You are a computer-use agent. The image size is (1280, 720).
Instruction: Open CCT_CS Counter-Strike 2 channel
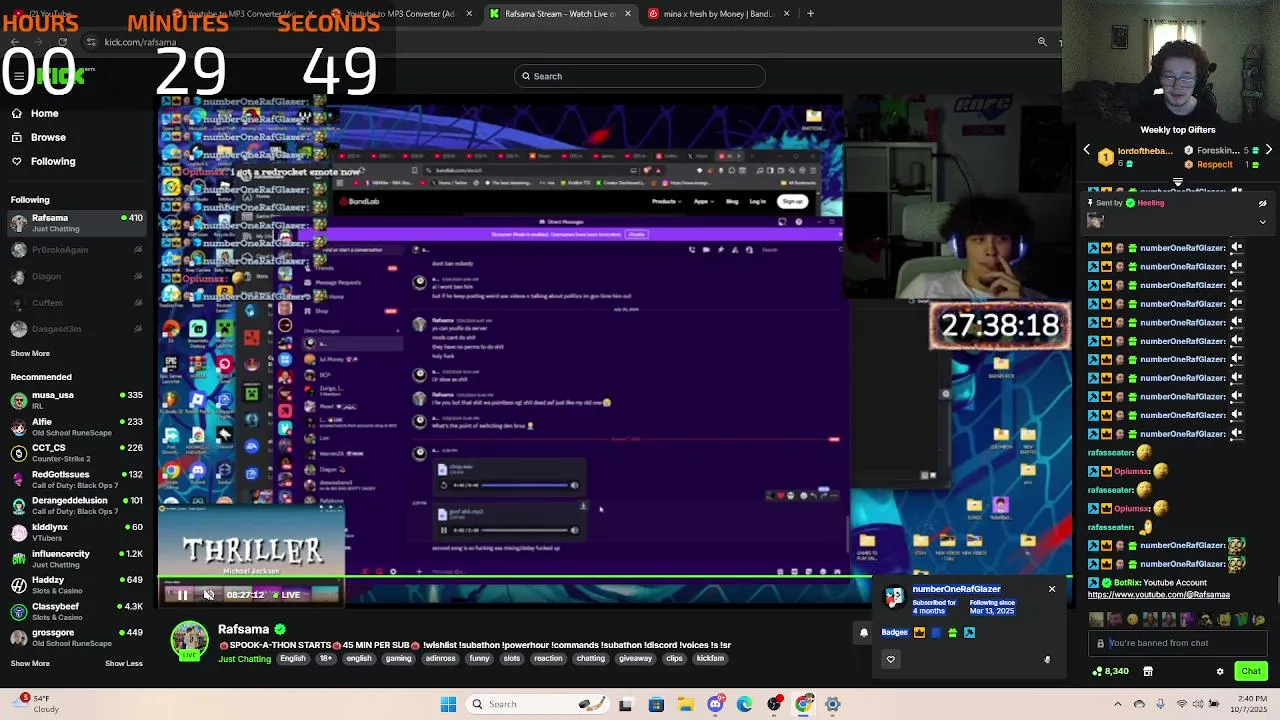point(78,453)
